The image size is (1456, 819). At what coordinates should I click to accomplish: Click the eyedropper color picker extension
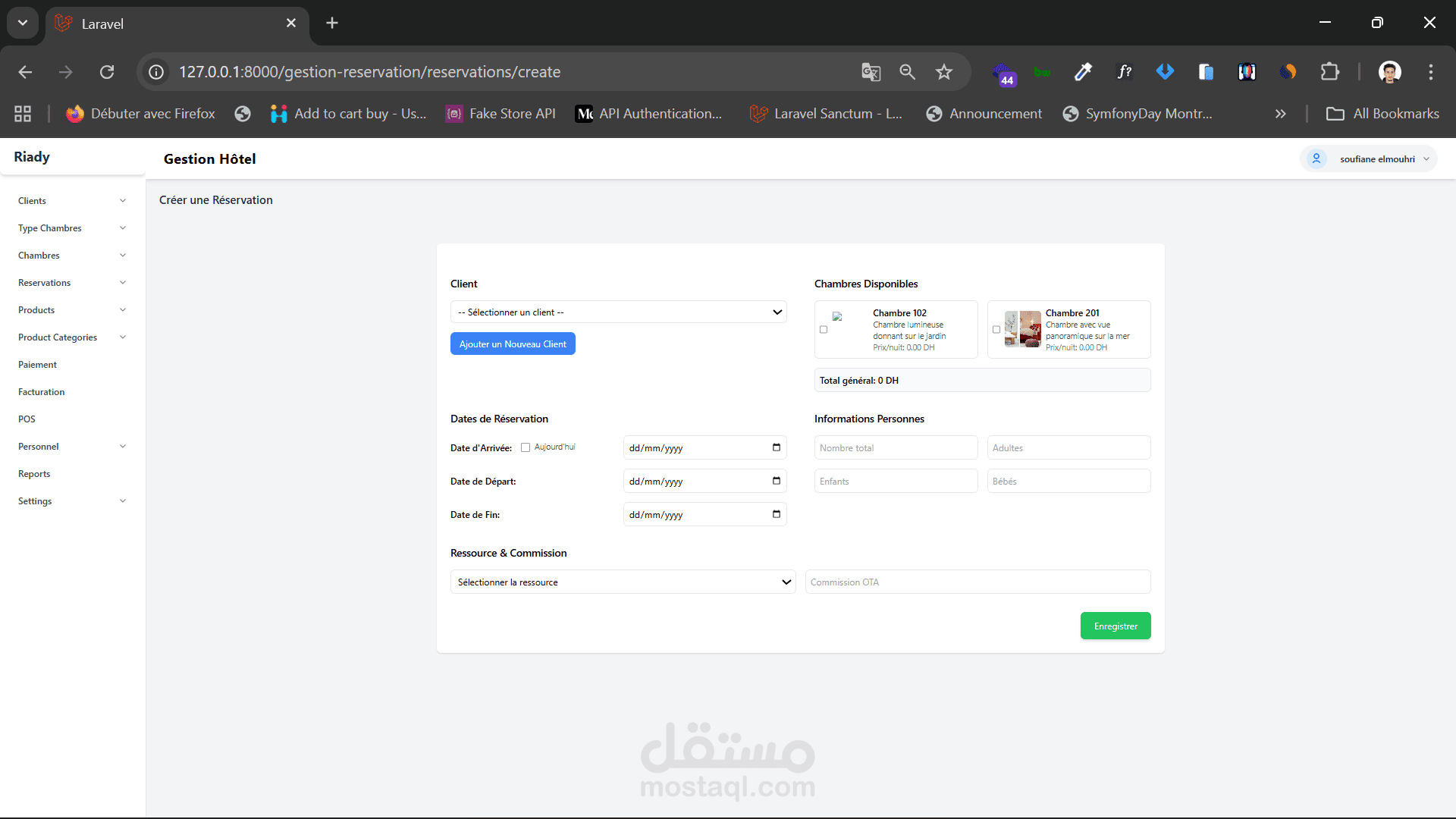[x=1083, y=72]
